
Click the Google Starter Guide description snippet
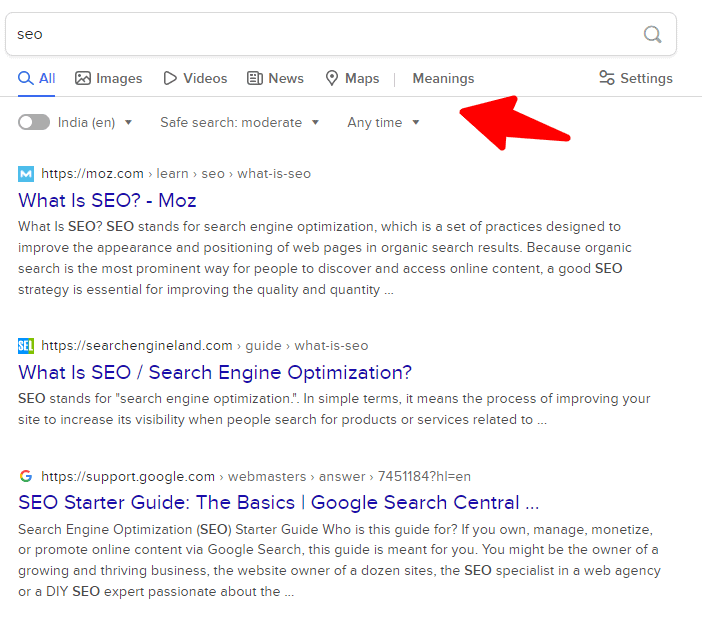(x=339, y=560)
